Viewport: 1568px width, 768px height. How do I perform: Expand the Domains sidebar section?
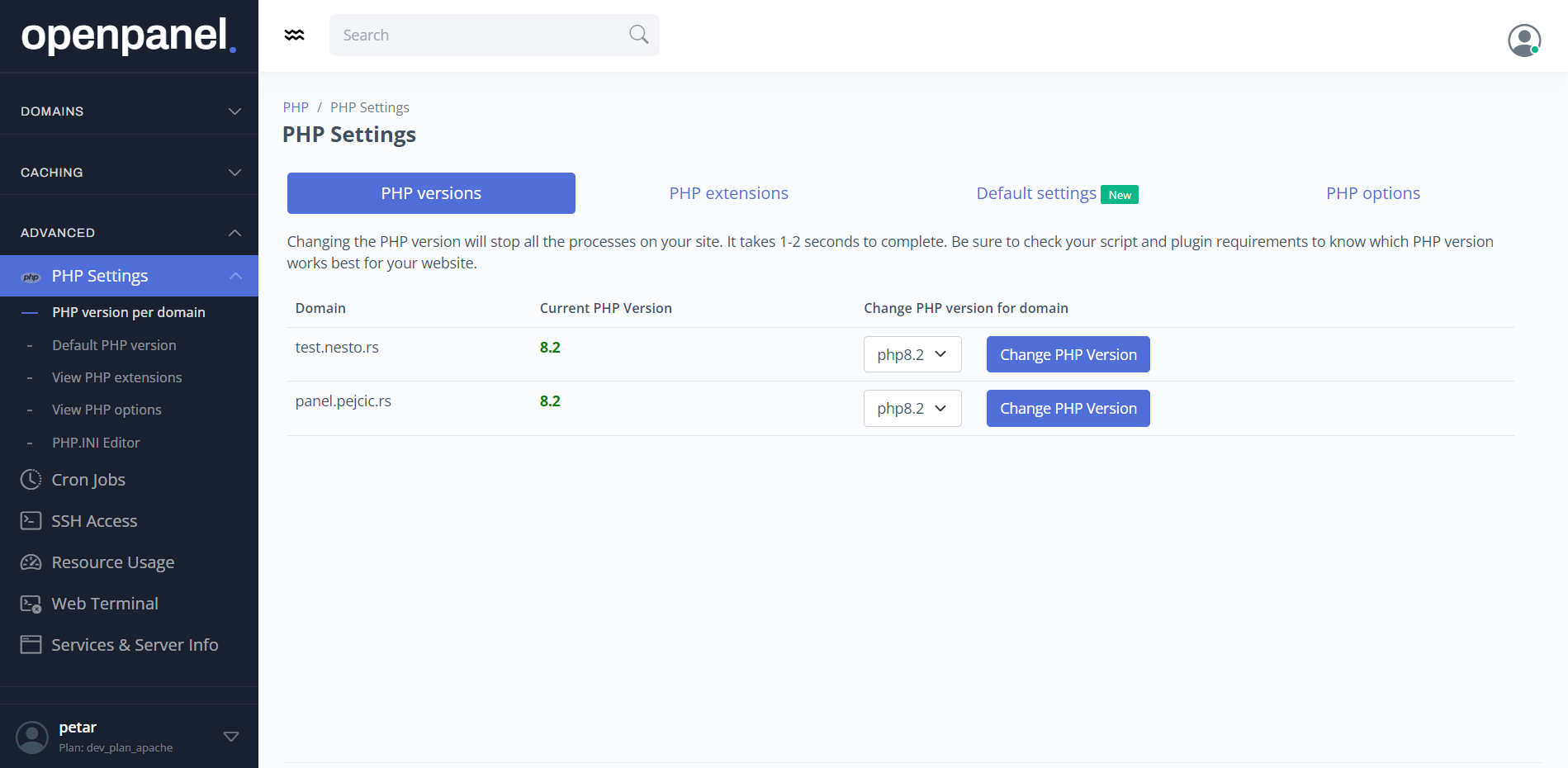(x=234, y=111)
